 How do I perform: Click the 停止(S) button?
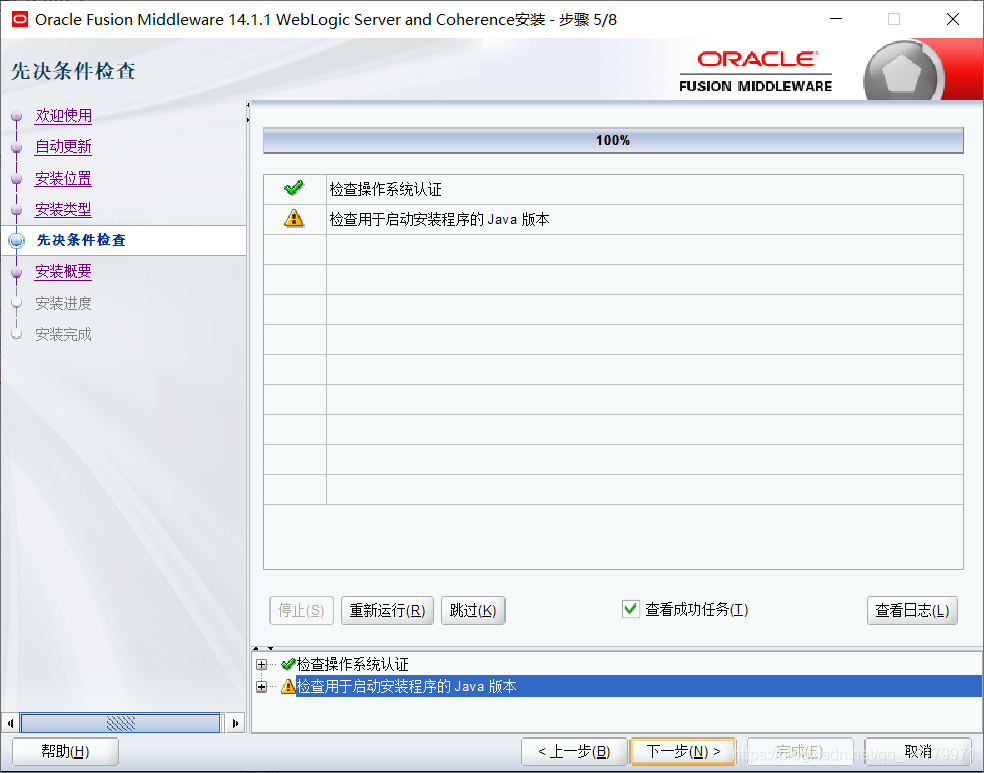coord(301,610)
